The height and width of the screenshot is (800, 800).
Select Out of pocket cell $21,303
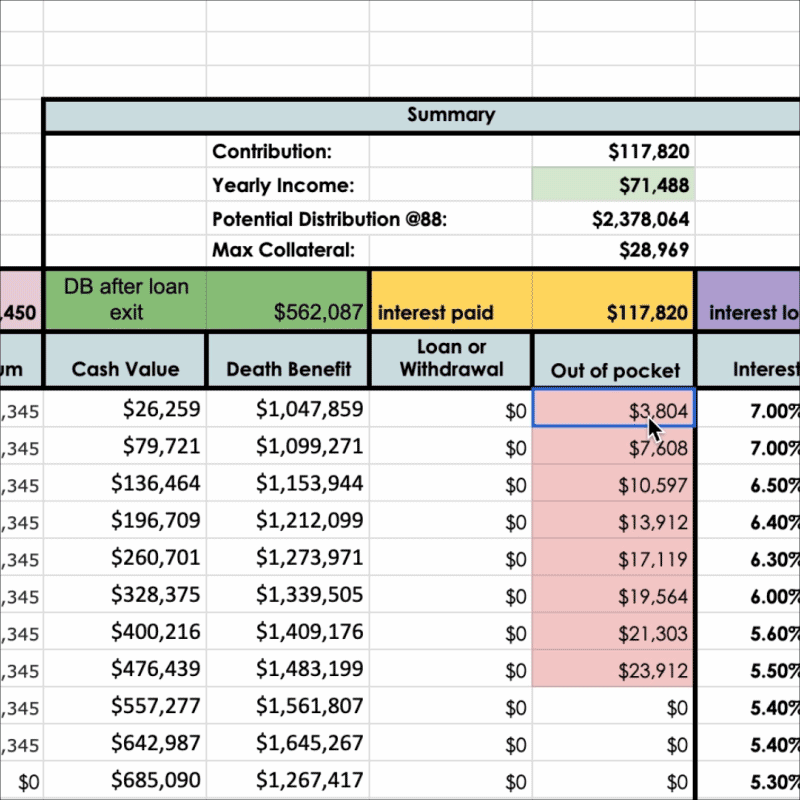tap(613, 632)
